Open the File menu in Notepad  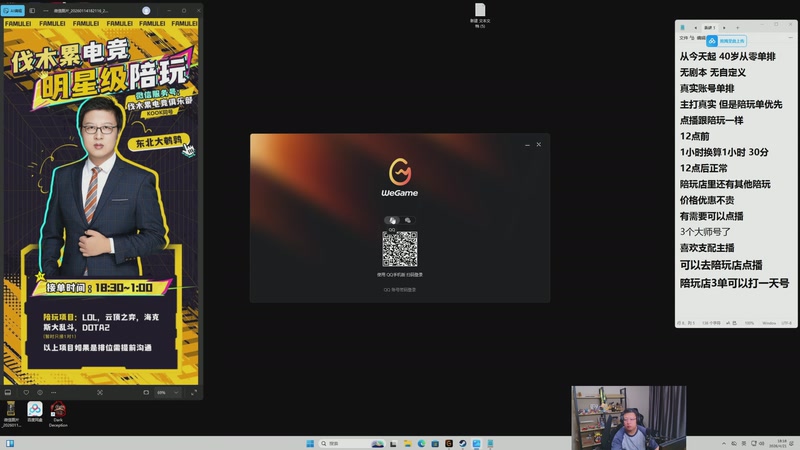point(683,38)
